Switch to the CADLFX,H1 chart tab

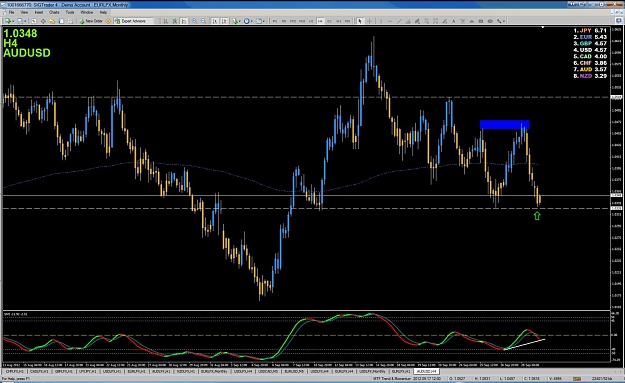click(x=39, y=371)
